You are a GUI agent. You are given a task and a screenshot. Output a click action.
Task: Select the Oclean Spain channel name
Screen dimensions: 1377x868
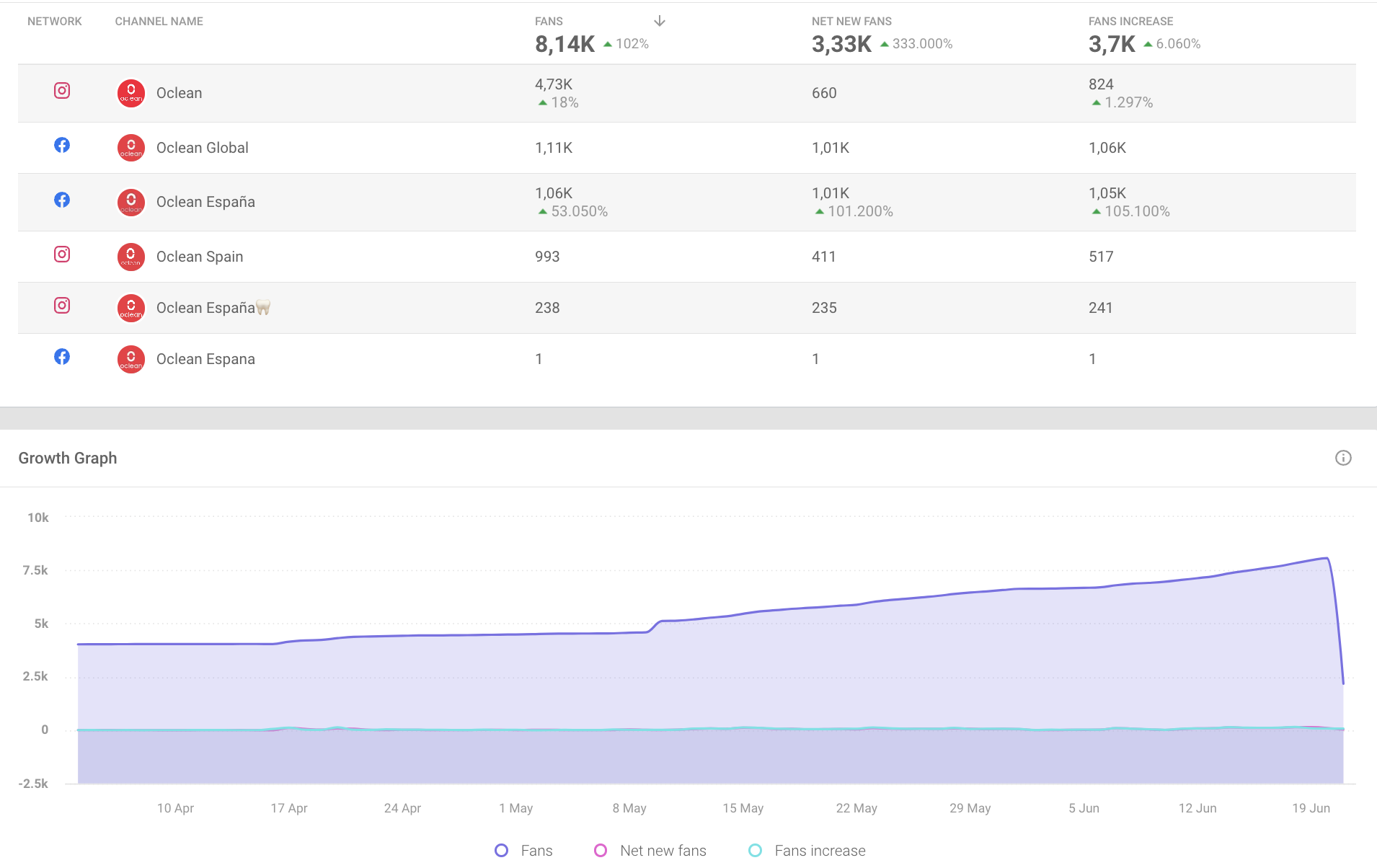pos(200,257)
